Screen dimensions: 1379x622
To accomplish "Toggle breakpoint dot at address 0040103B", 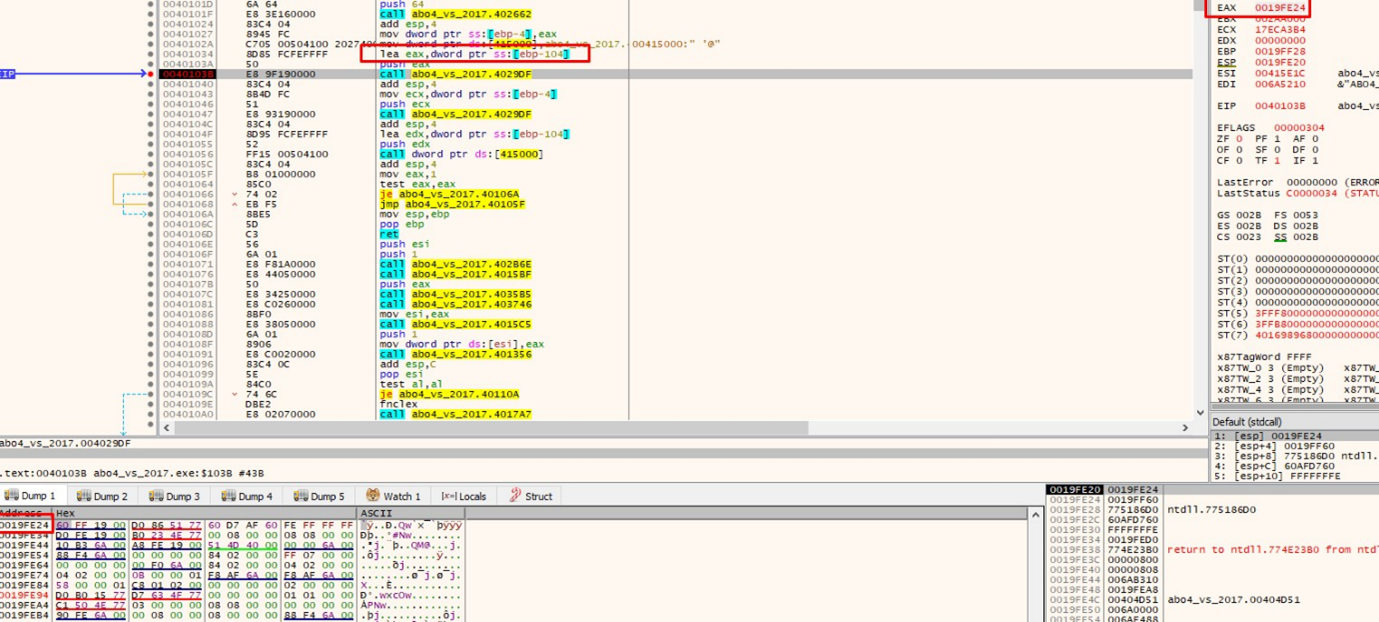I will click(x=151, y=74).
